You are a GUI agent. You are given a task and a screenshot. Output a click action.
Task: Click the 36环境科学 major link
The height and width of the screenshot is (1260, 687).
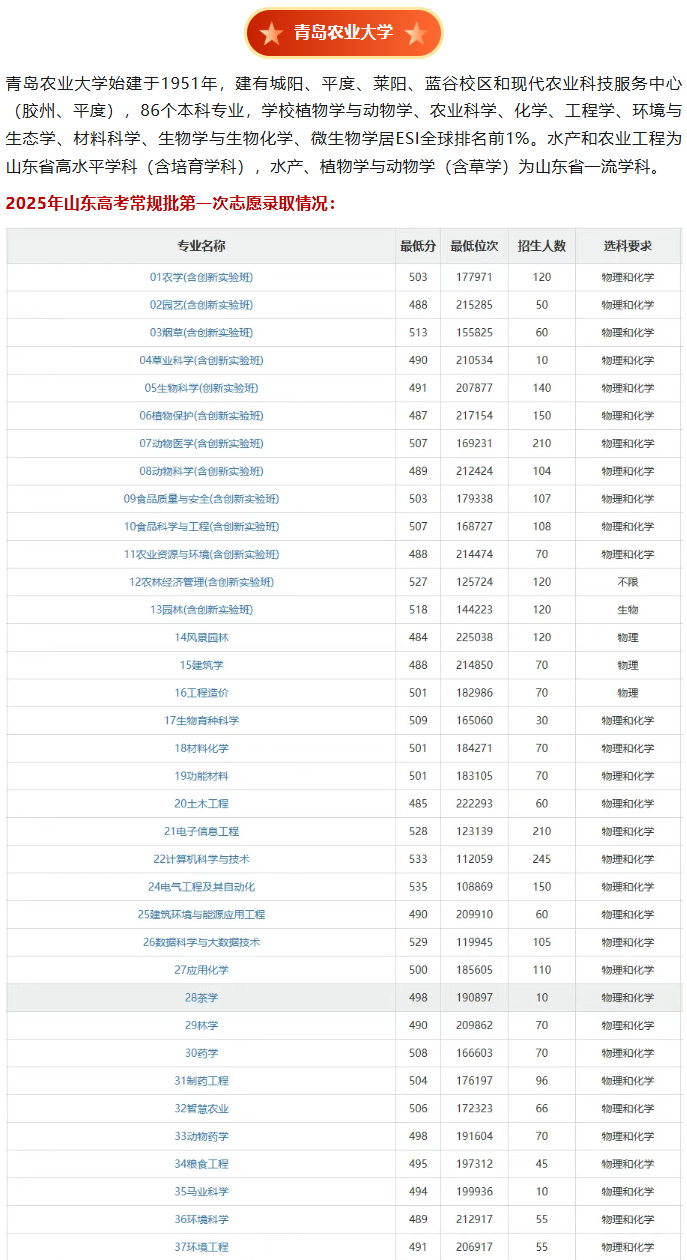[201, 1219]
